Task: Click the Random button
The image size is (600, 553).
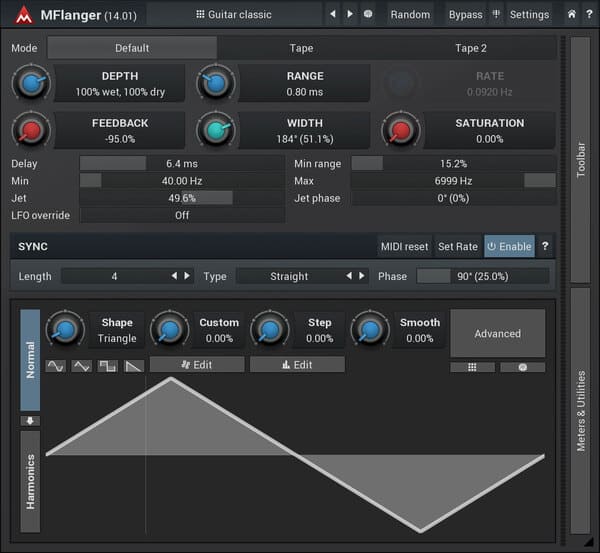Action: click(410, 15)
